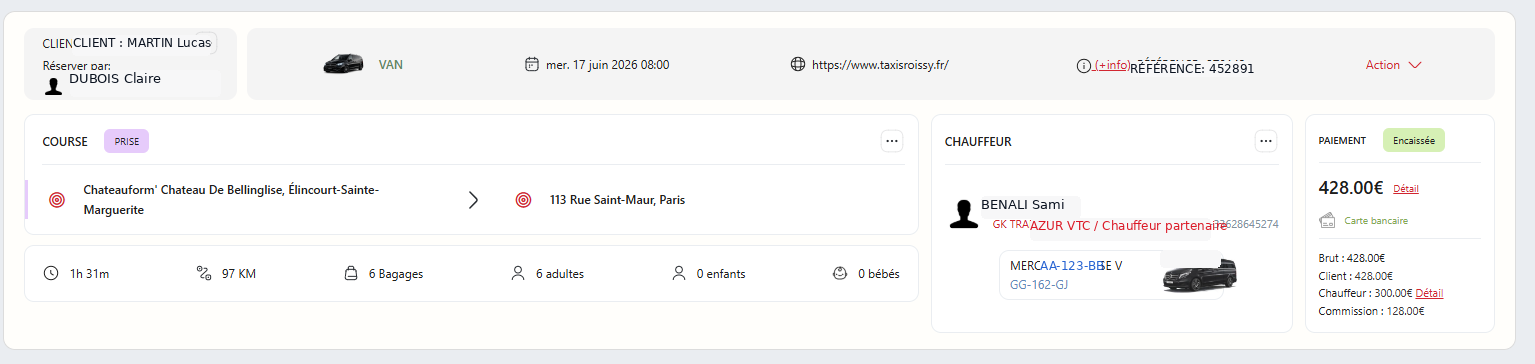The image size is (1535, 364).
Task: Click chauffeur name BENALI Sami
Action: click(x=1022, y=205)
